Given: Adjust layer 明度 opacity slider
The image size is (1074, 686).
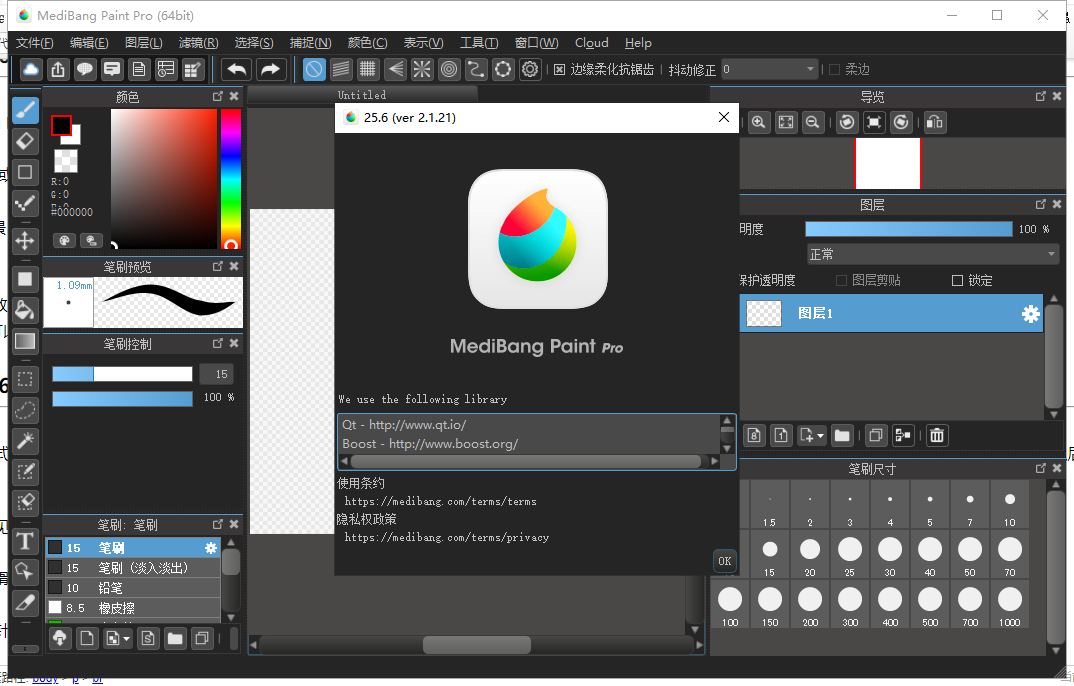Looking at the screenshot, I should point(908,229).
